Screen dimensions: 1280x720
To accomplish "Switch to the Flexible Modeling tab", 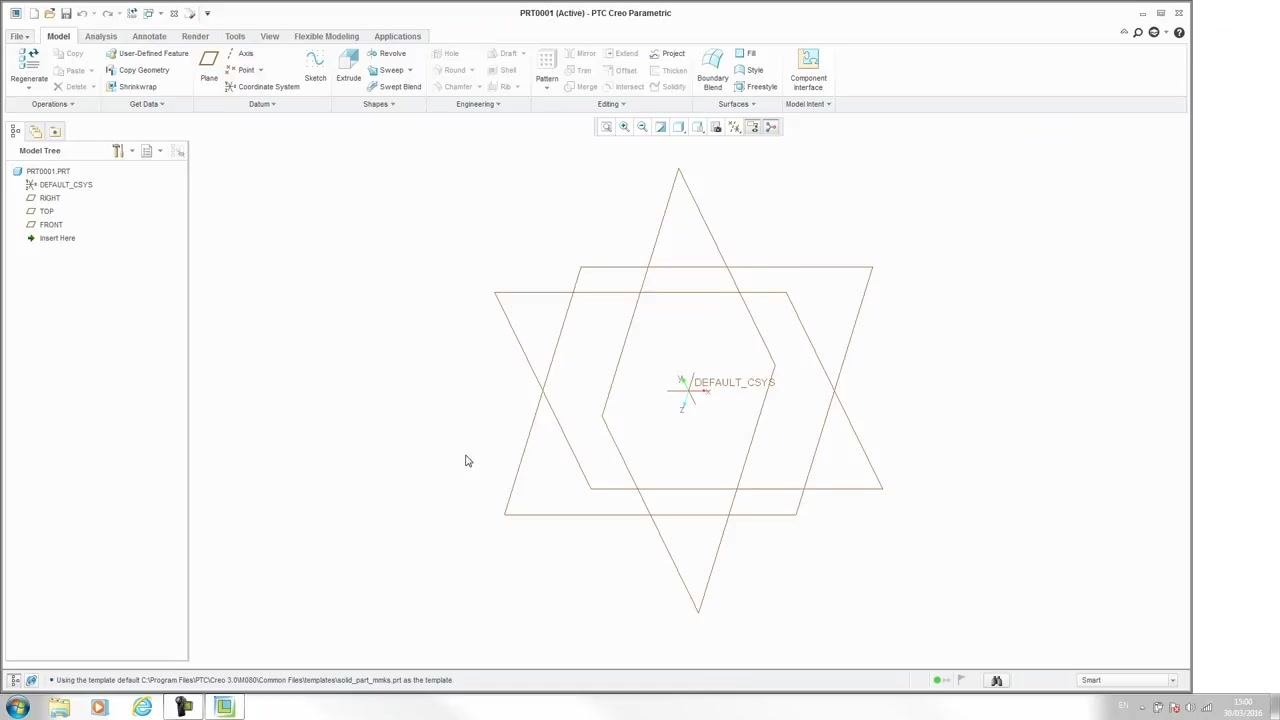I will click(326, 36).
